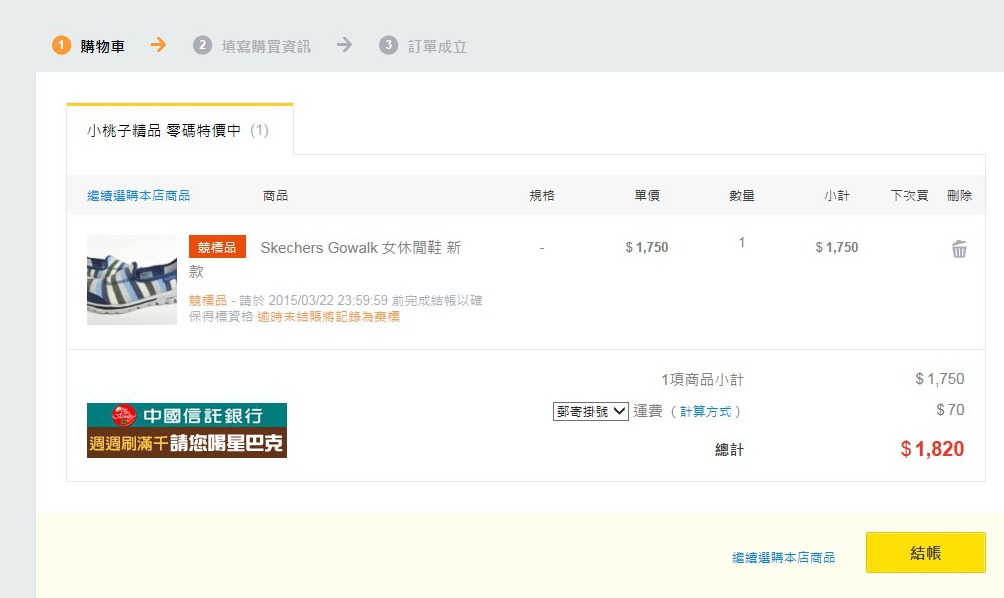
Task: Click the yellow 結帳 checkout button
Action: point(925,553)
